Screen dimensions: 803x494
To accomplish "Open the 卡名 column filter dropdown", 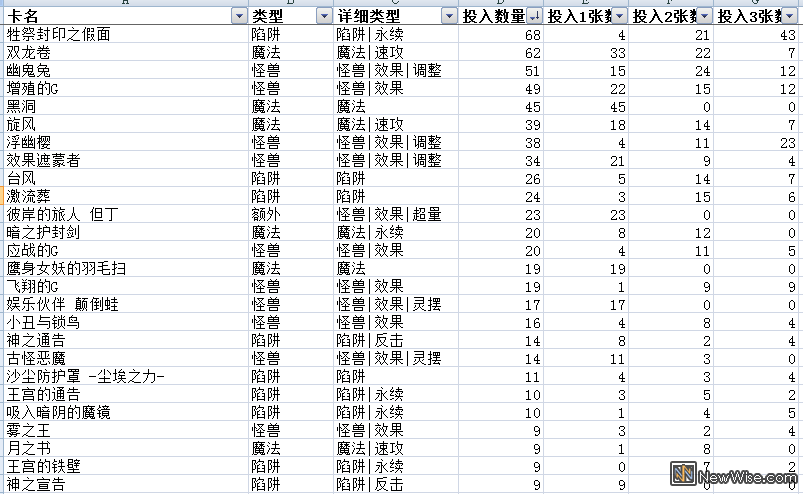I will pos(239,16).
